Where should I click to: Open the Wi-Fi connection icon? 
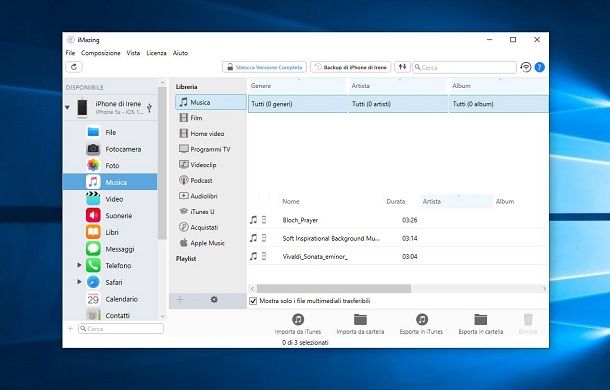tap(526, 67)
